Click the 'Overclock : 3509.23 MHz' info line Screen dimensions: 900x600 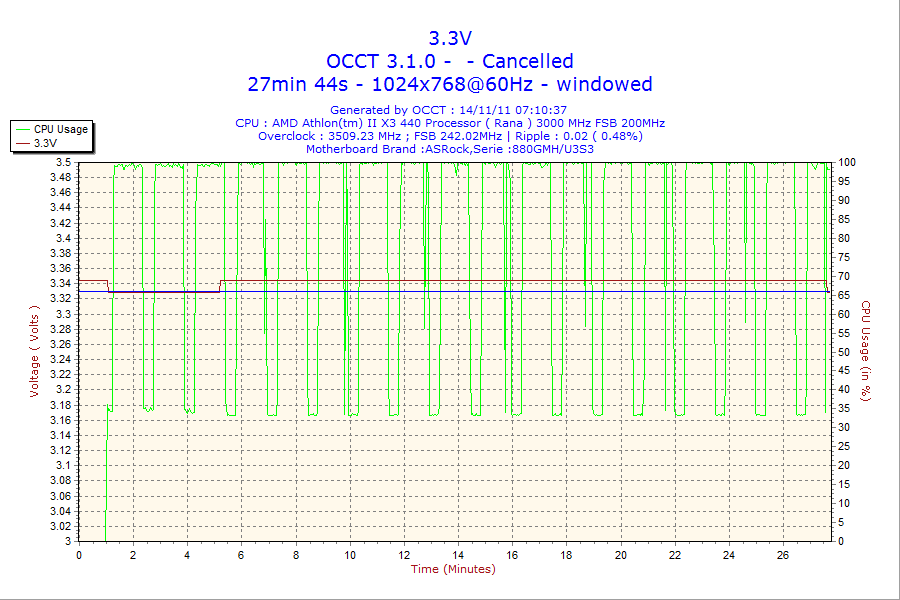(x=450, y=136)
